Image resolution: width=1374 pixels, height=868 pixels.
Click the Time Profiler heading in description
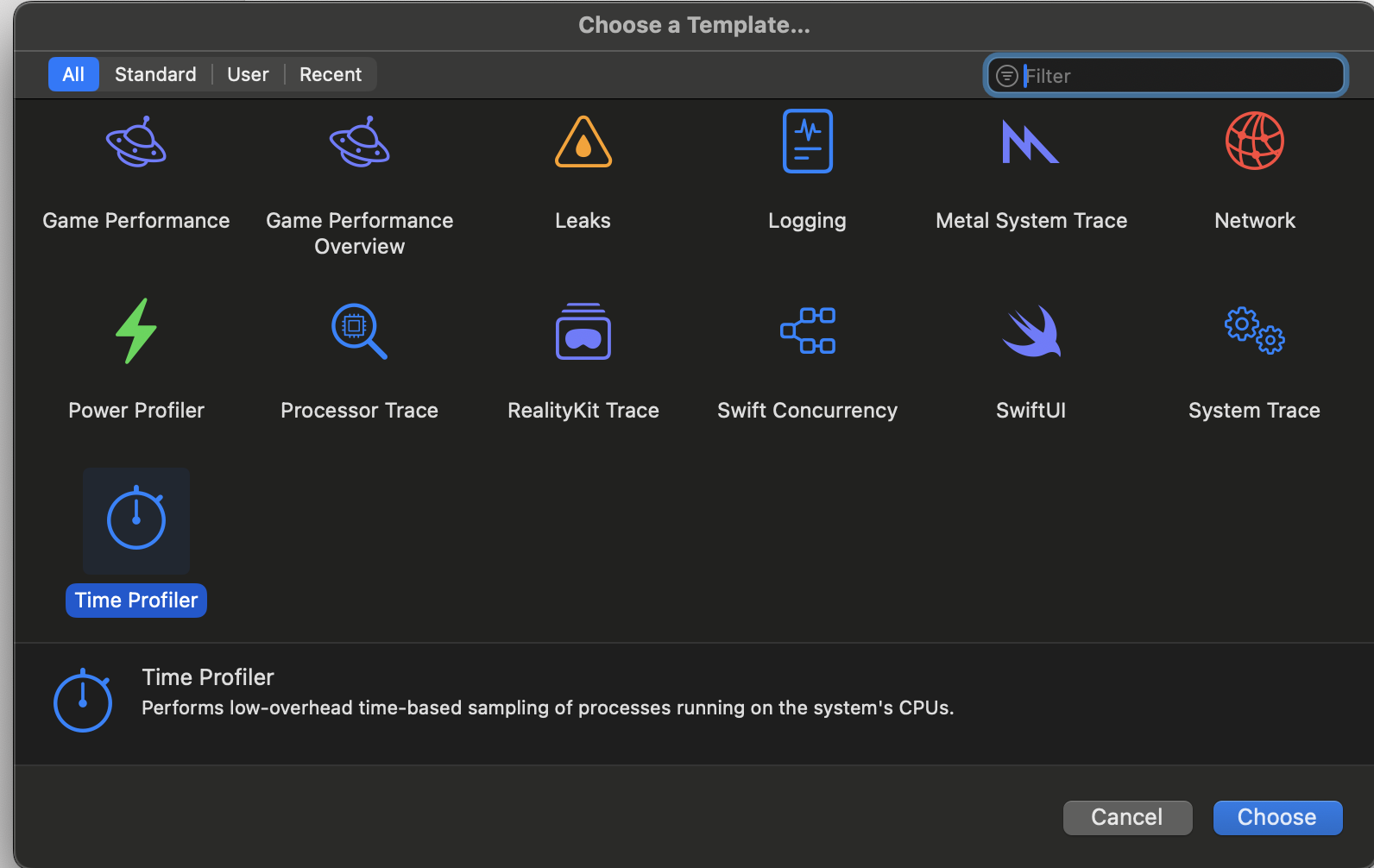pos(208,677)
